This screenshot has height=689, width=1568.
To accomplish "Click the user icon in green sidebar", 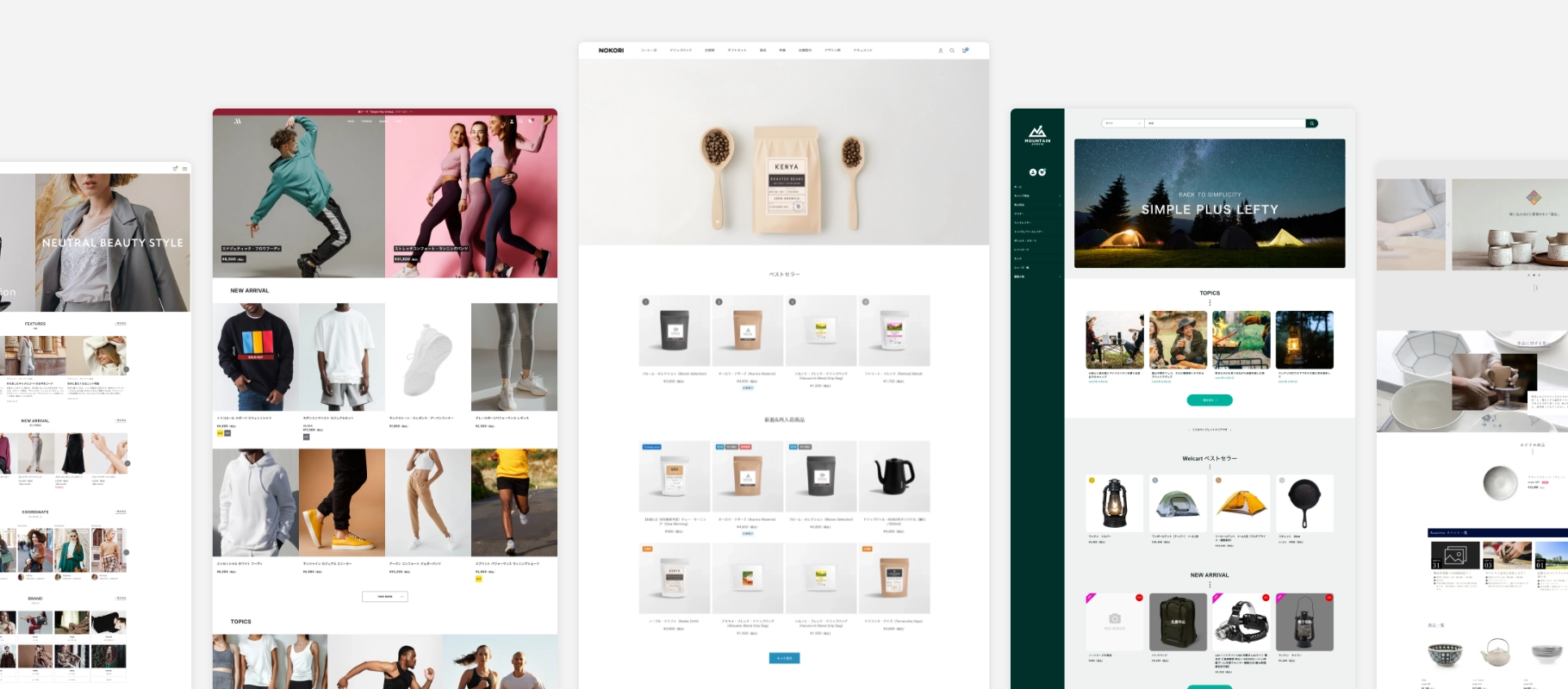I will click(x=1033, y=172).
